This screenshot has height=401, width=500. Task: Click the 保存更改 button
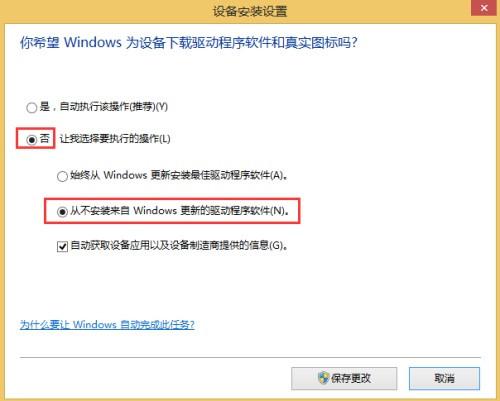coord(344,378)
